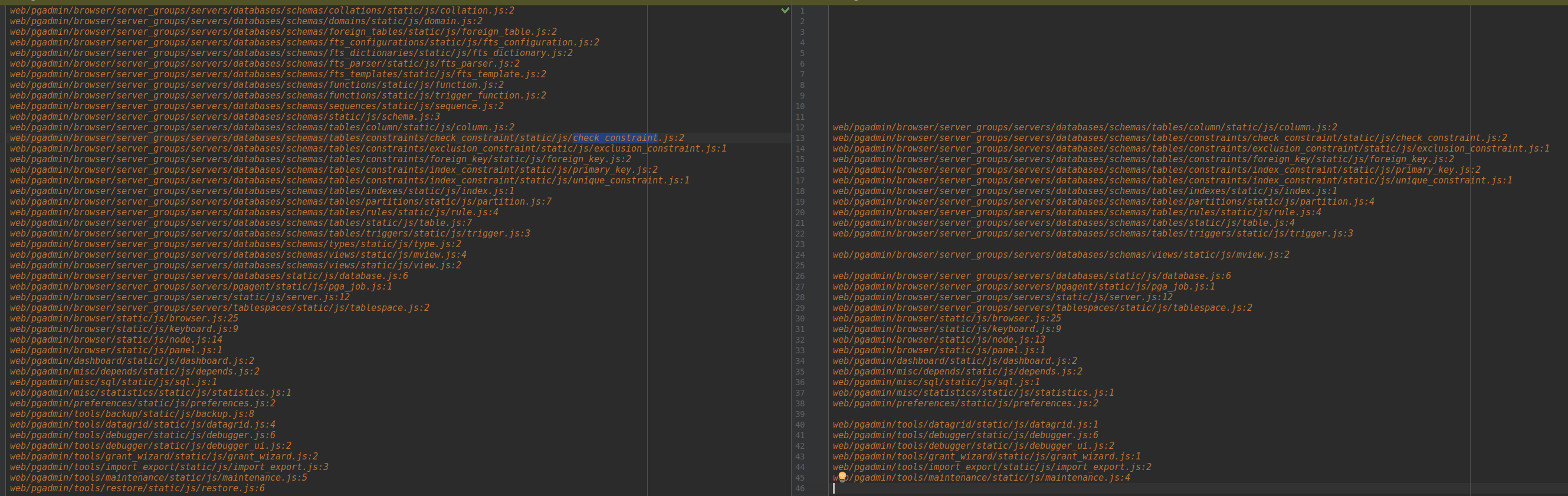The height and width of the screenshot is (496, 1568).
Task: Click the collation.js:2 line in left pane
Action: coord(262,11)
